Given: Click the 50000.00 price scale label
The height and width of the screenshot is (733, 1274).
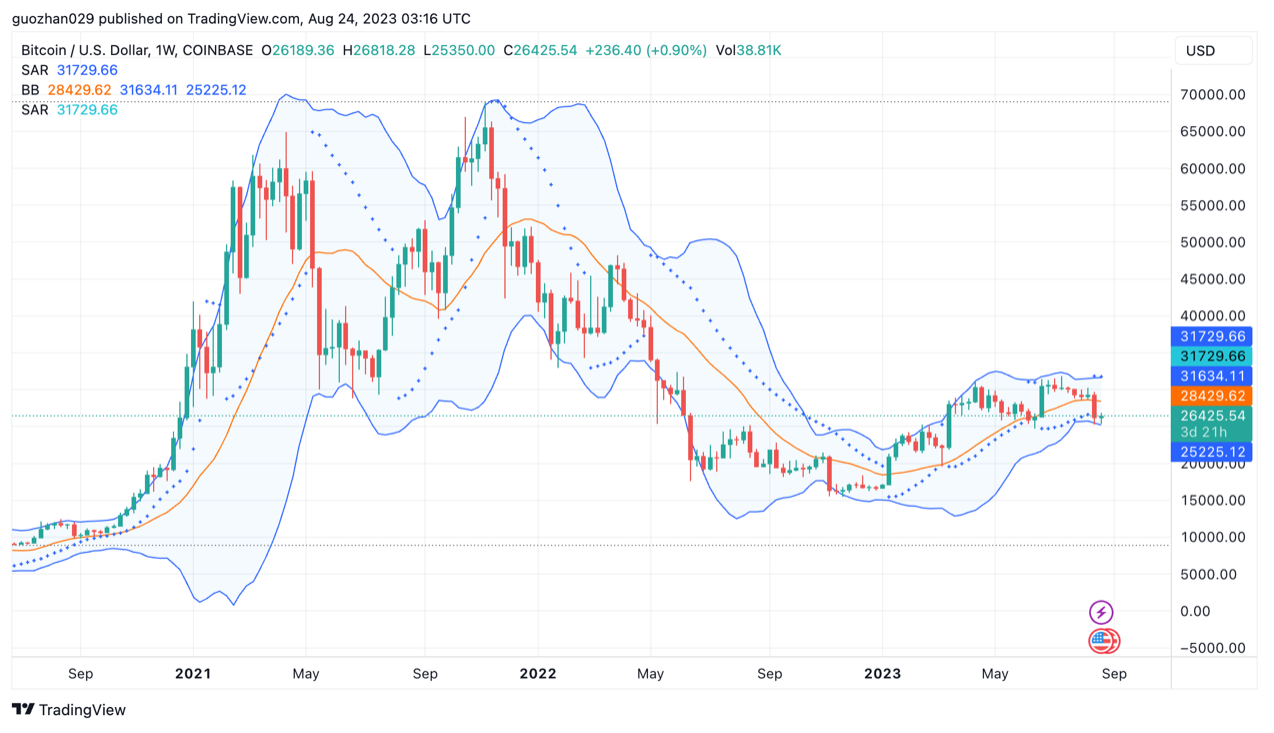Looking at the screenshot, I should pos(1213,242).
